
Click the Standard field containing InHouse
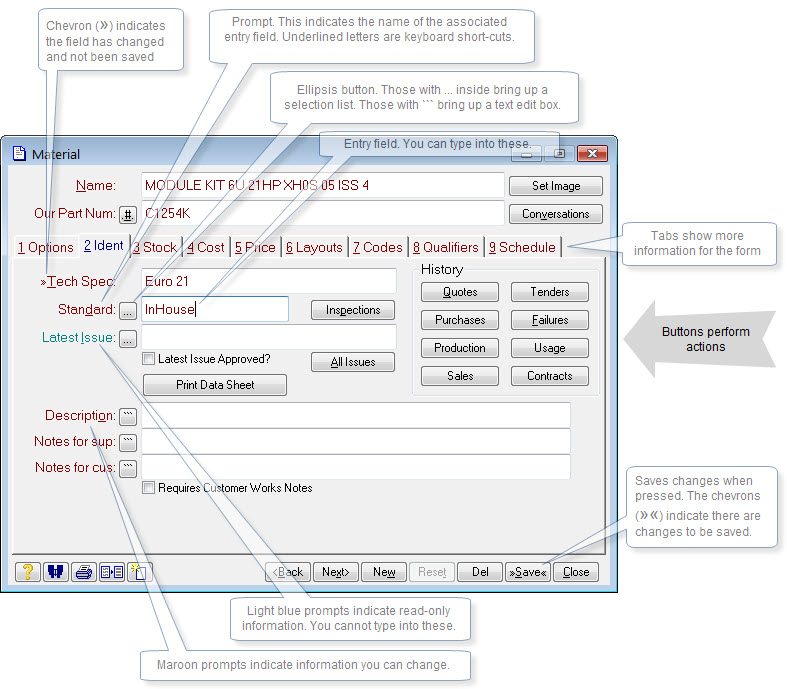pos(215,309)
